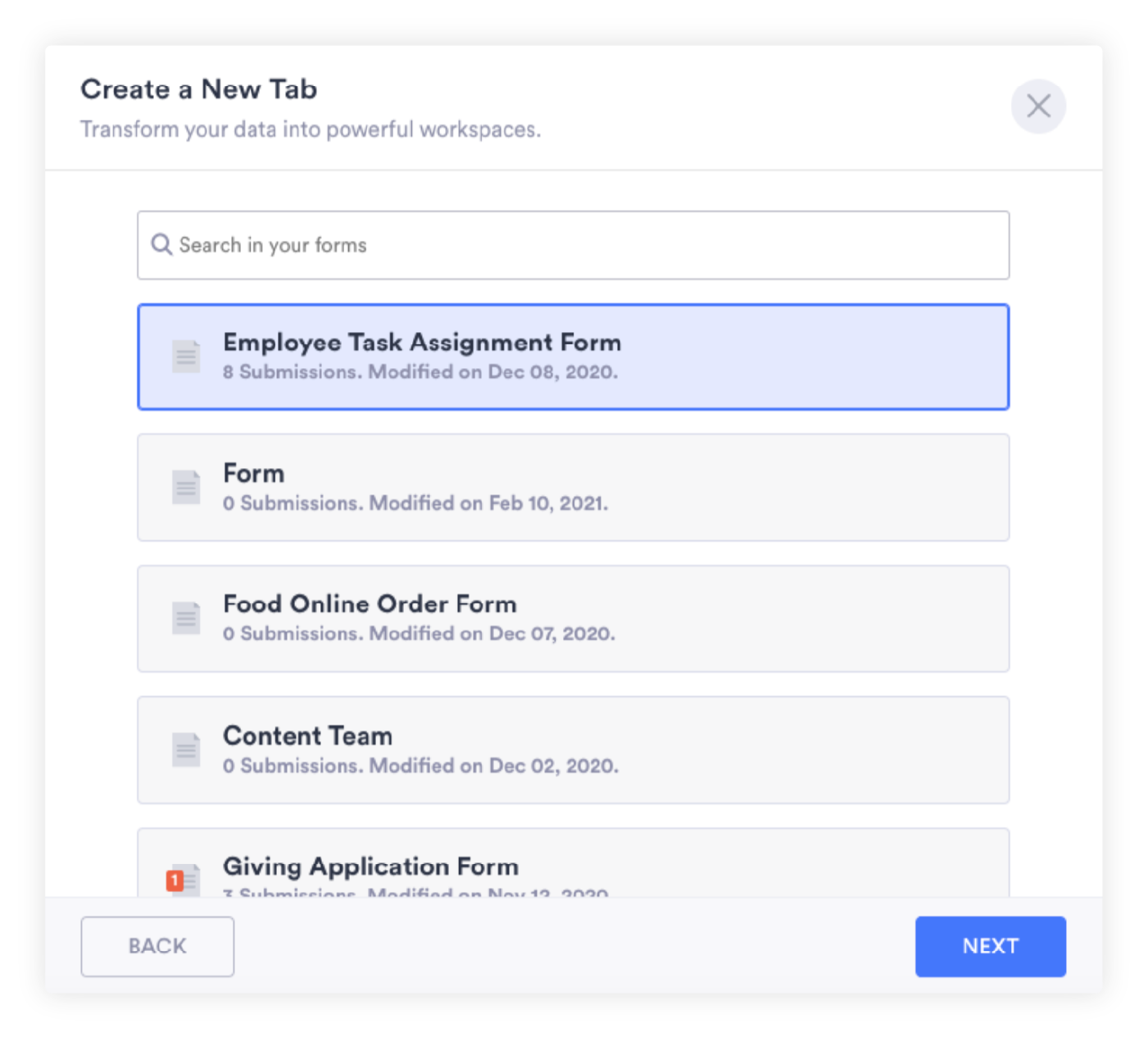Choose the form titled 'Form'
Image resolution: width=1148 pixels, height=1037 pixels.
coord(254,473)
